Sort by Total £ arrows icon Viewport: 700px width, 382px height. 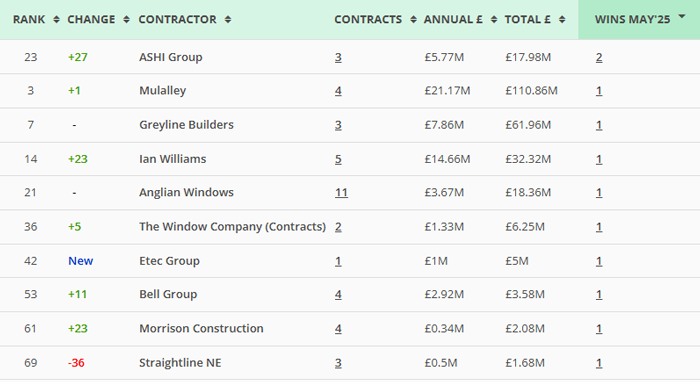(x=562, y=20)
